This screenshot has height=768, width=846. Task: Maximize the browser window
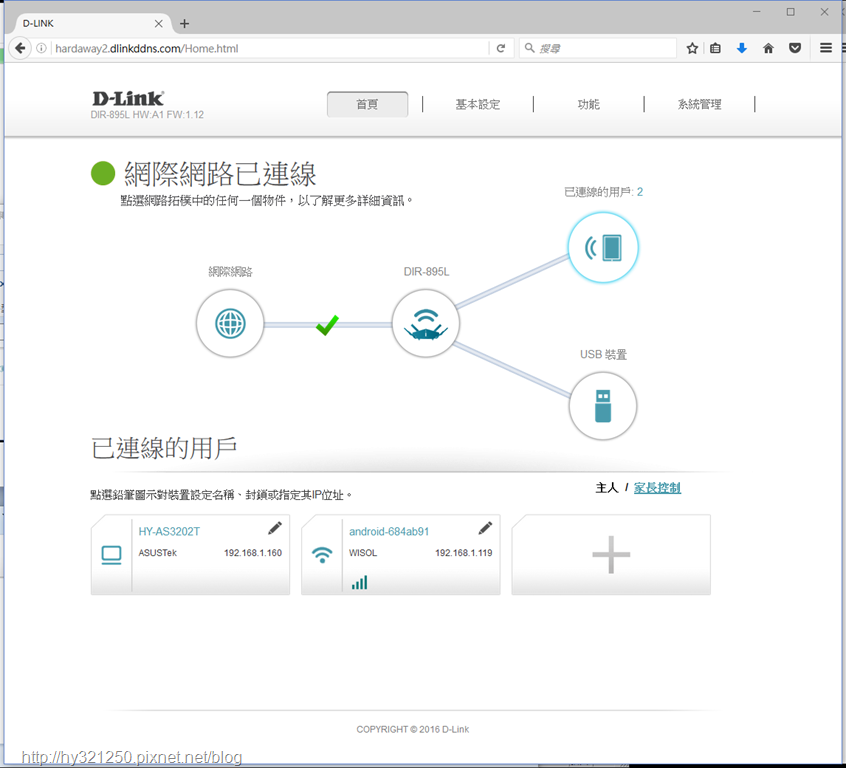click(x=790, y=12)
